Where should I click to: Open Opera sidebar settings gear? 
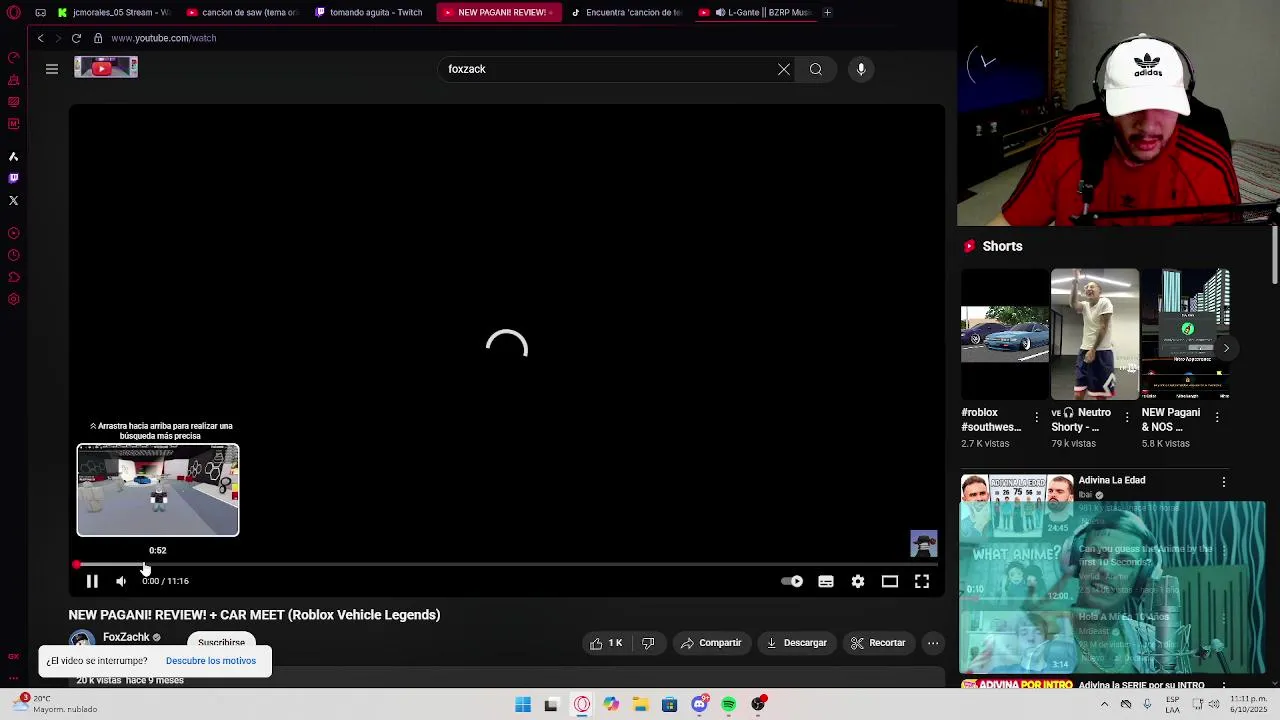pos(13,299)
